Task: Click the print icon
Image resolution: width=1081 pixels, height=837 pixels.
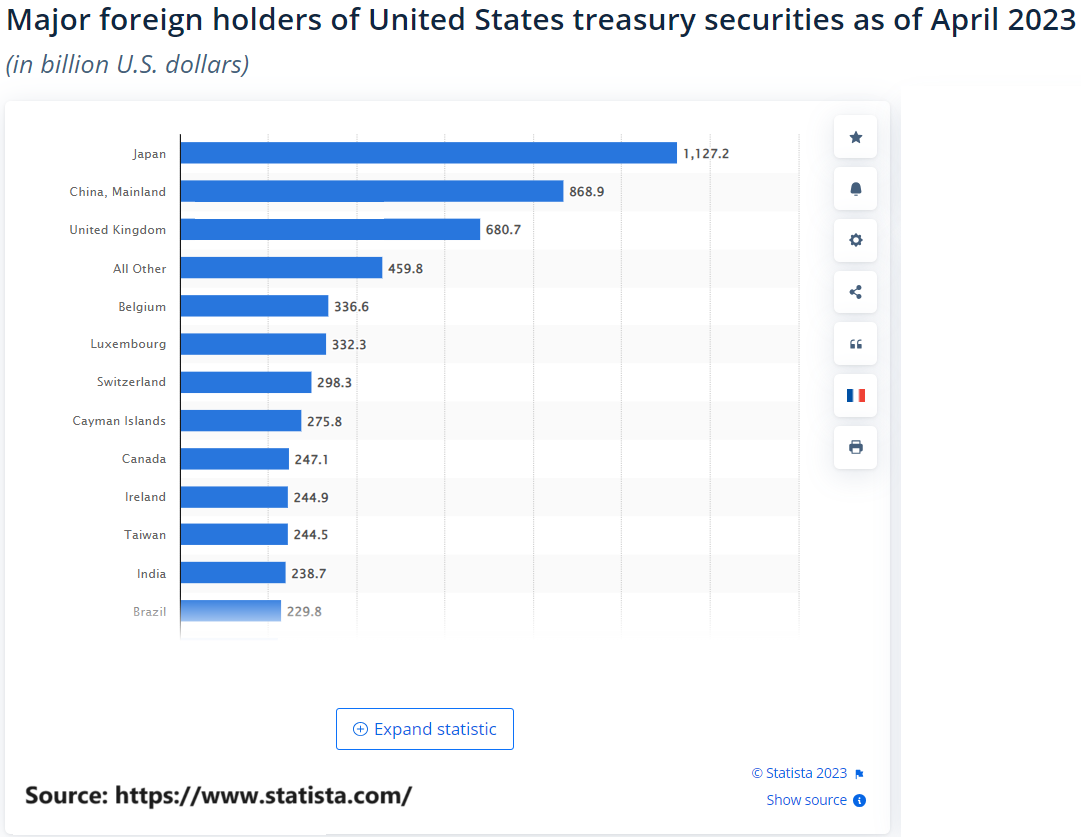Action: 855,447
